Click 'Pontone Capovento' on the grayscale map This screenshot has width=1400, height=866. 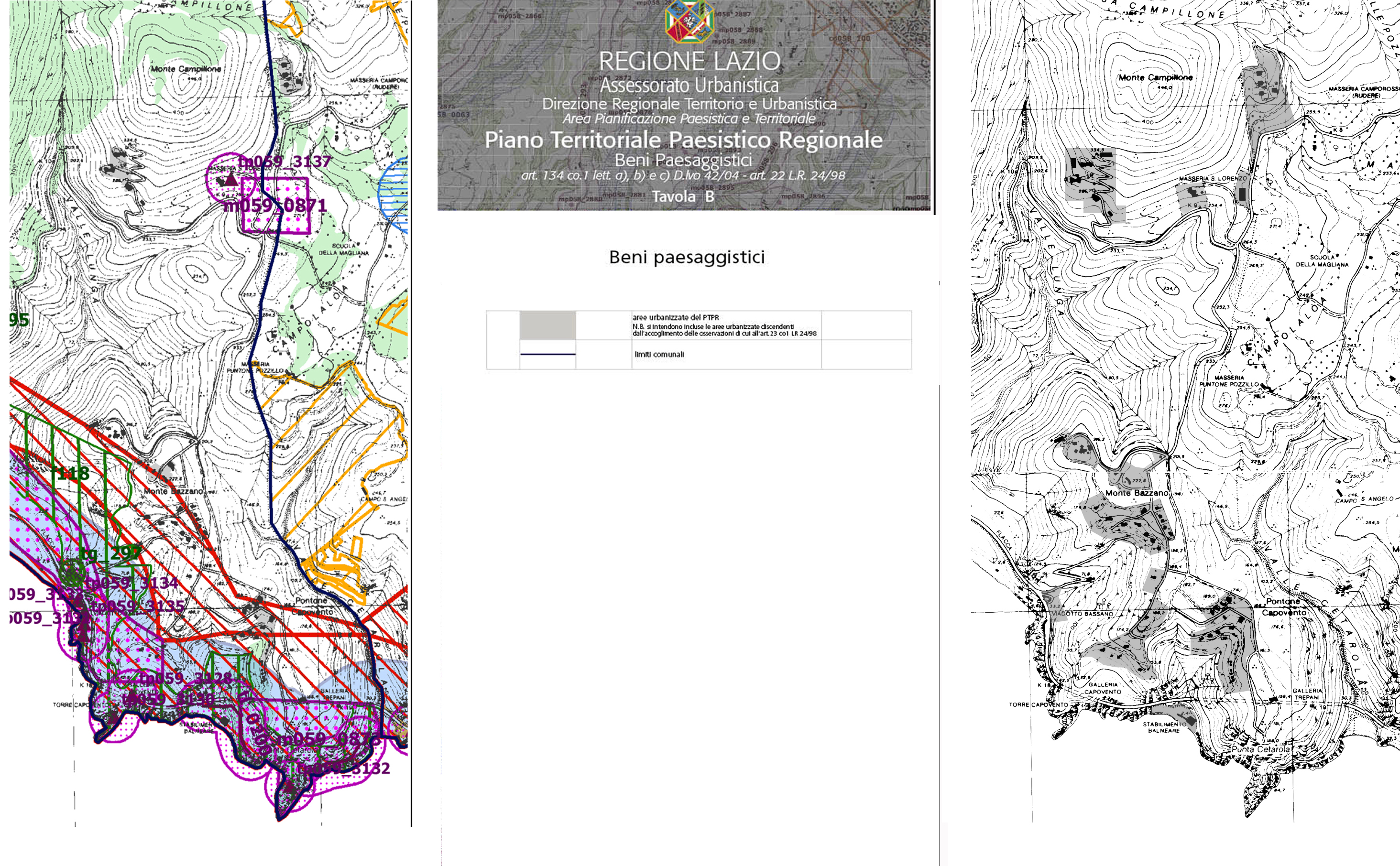pyautogui.click(x=1284, y=606)
